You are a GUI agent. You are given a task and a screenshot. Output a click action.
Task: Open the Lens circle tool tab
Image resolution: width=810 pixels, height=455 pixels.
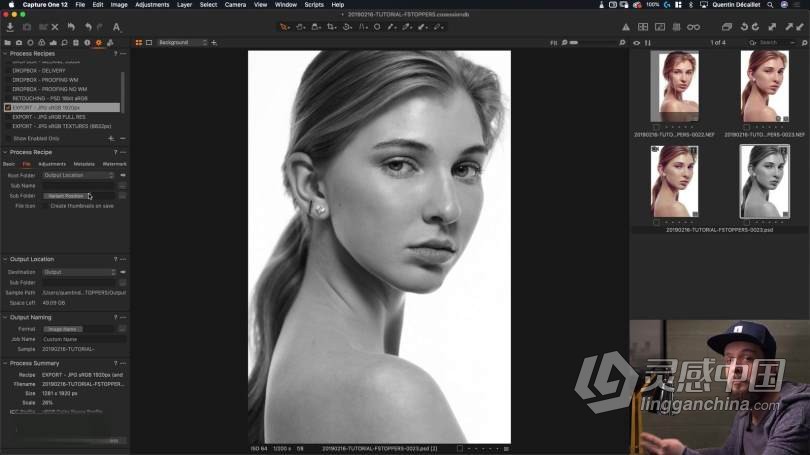click(30, 43)
